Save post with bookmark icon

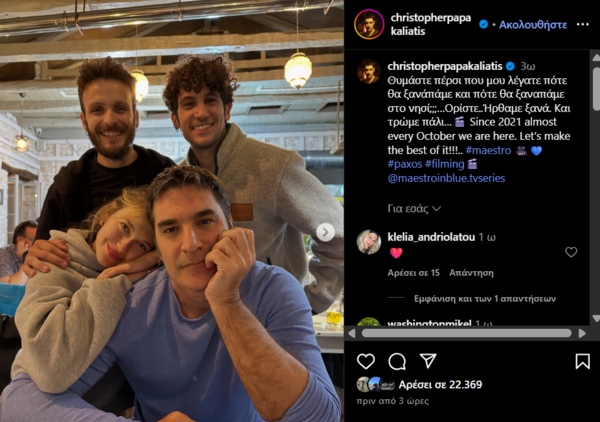coord(582,361)
